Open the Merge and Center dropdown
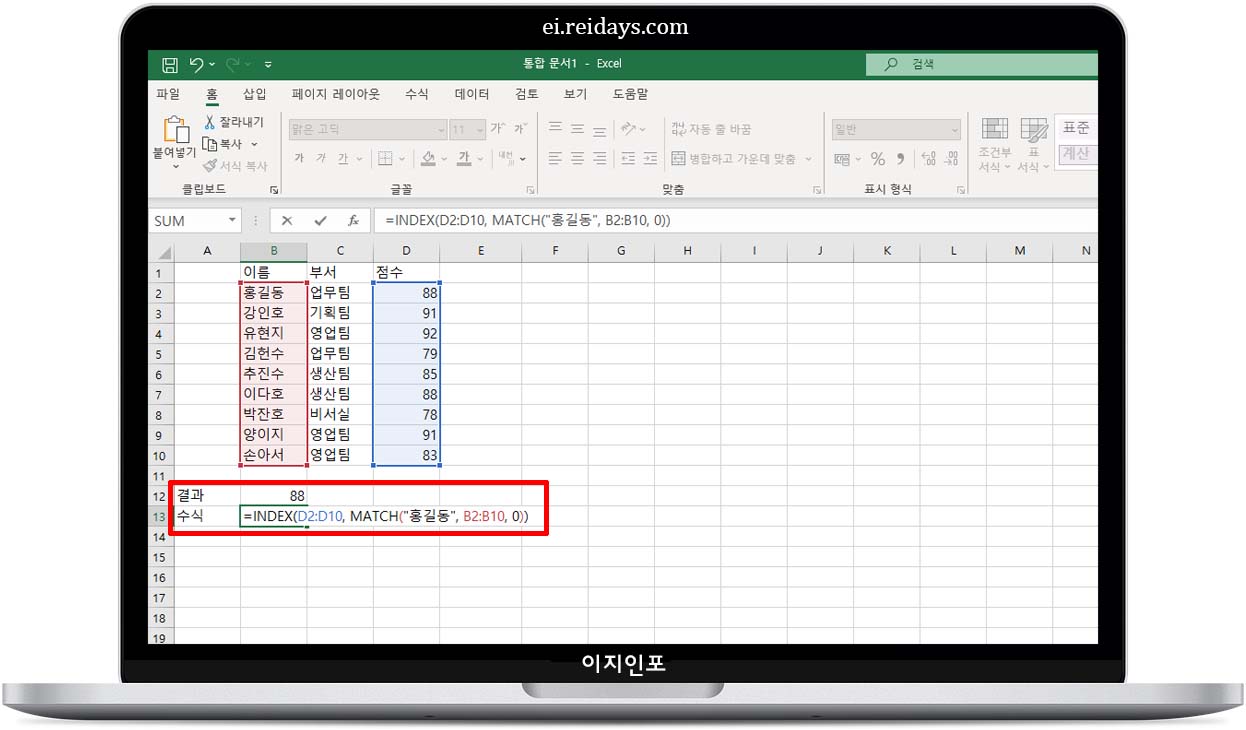Viewport: 1246px width, 730px height. (810, 158)
